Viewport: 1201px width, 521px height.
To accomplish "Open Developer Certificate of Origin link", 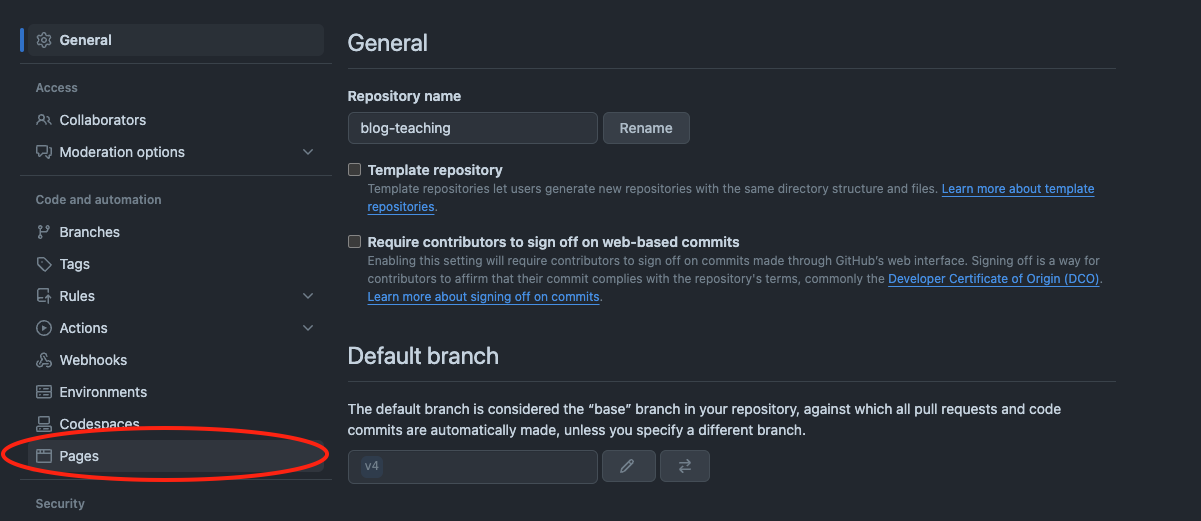I will coord(994,279).
